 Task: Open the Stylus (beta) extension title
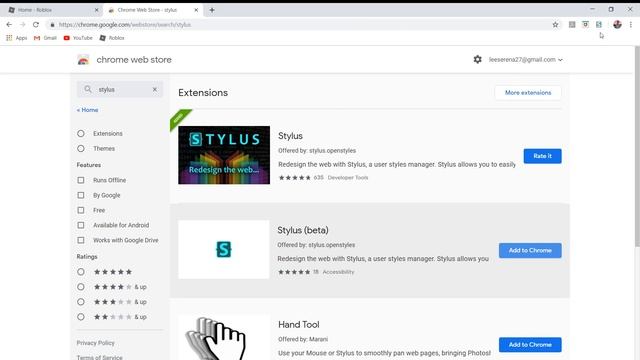(x=303, y=230)
